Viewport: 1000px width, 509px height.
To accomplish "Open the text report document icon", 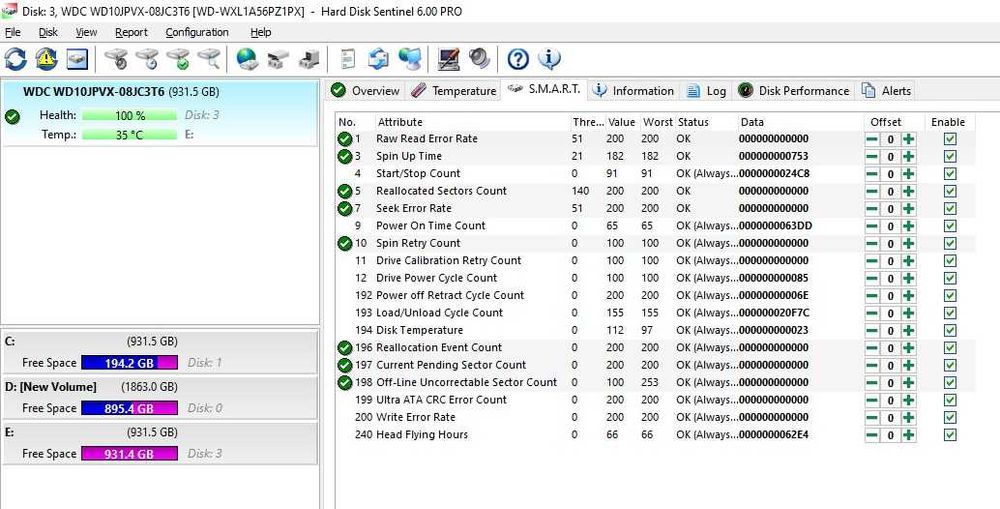I will 348,59.
